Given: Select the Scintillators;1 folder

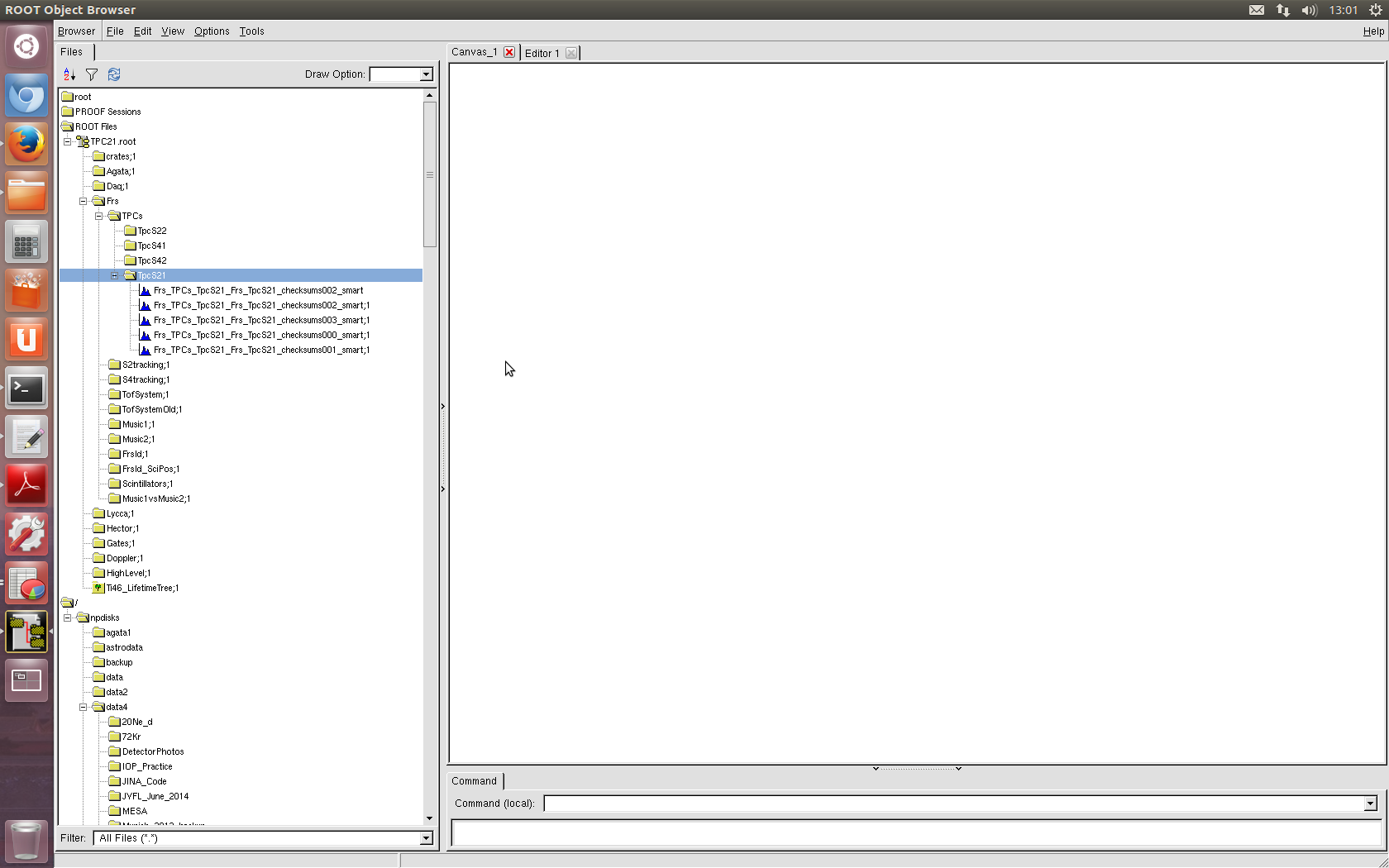Looking at the screenshot, I should point(147,484).
